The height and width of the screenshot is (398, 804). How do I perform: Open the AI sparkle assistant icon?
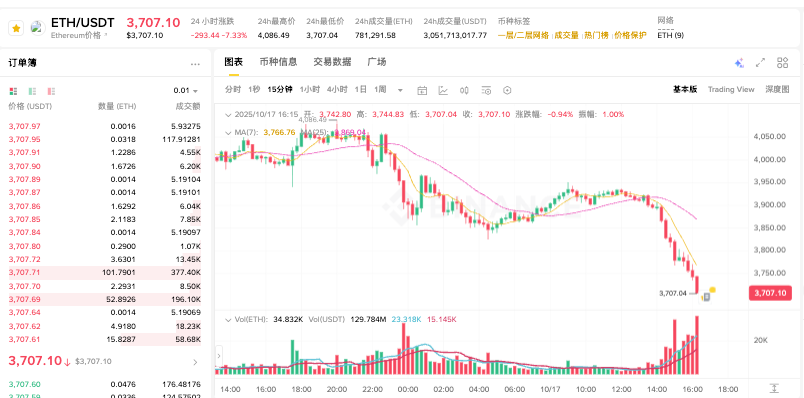click(x=739, y=63)
